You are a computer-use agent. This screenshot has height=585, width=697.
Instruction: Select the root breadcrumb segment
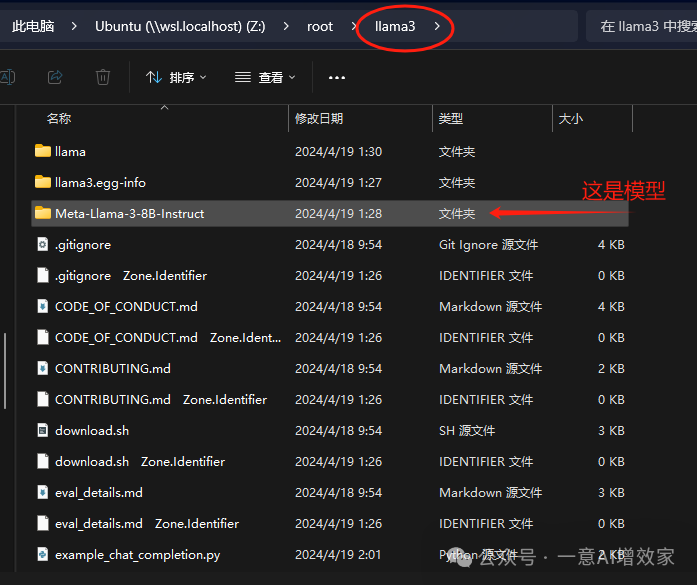[x=320, y=26]
